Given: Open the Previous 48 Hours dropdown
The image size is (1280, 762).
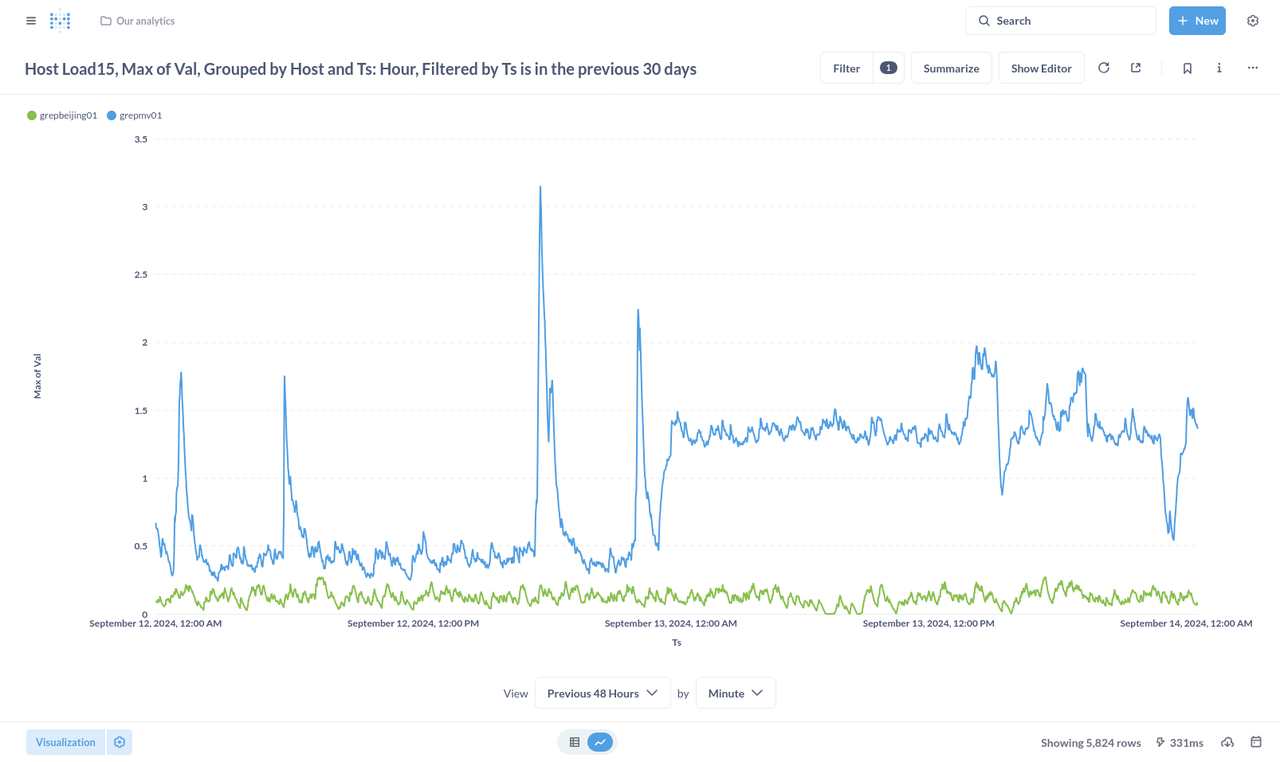Looking at the screenshot, I should click(602, 692).
